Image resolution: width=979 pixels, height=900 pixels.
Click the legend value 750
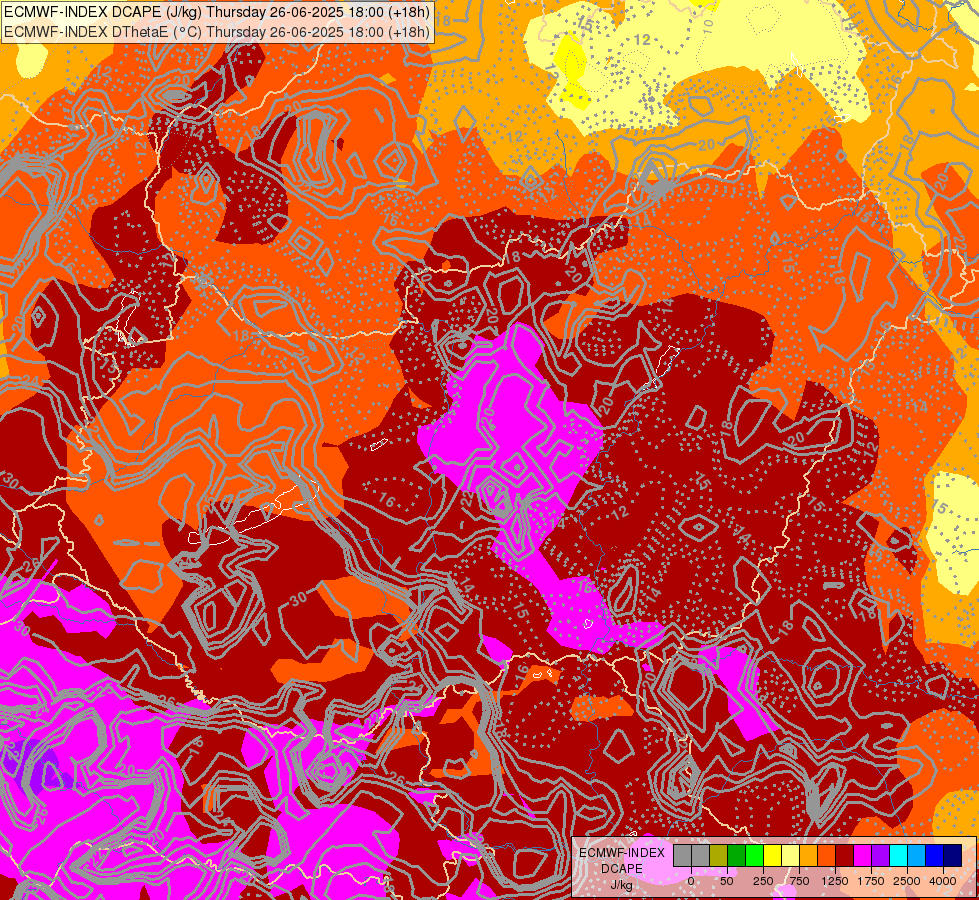[x=799, y=881]
